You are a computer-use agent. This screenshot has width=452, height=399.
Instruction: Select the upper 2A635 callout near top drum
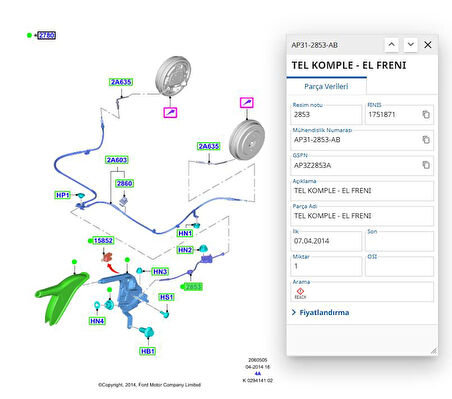pyautogui.click(x=121, y=82)
